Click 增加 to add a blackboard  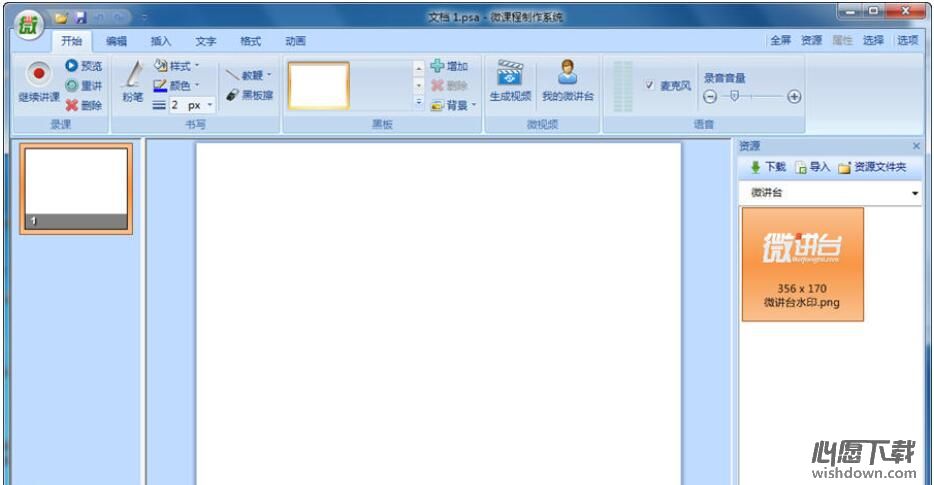click(x=449, y=66)
